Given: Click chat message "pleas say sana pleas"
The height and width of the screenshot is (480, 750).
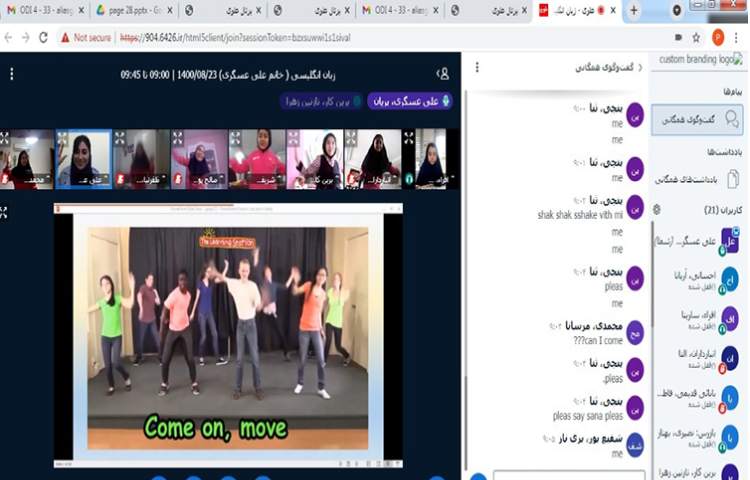Looking at the screenshot, I should (x=588, y=416).
